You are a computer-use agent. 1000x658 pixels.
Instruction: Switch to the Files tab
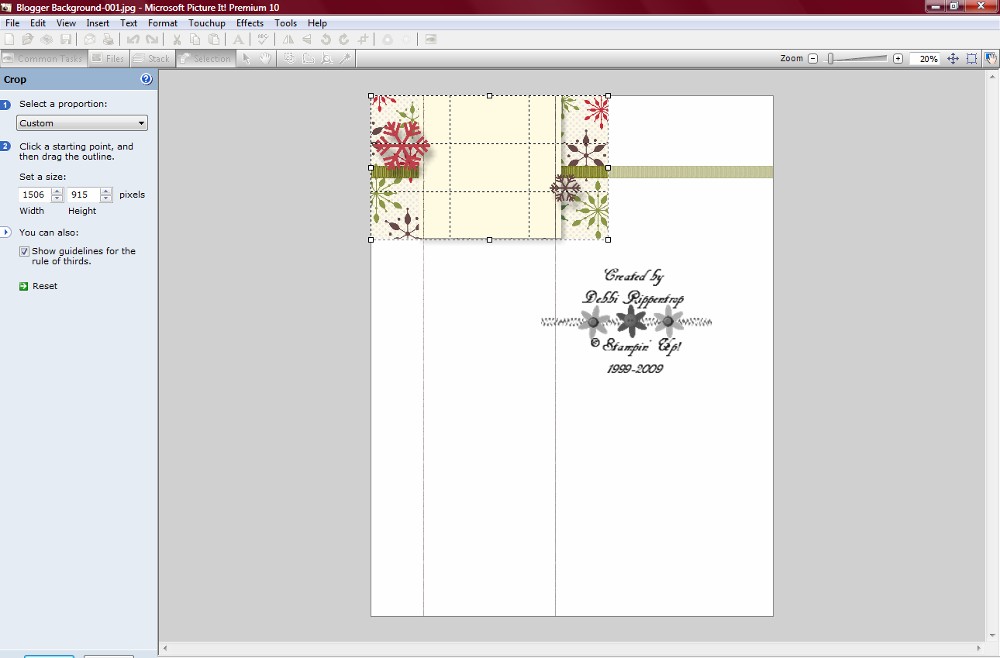point(108,59)
